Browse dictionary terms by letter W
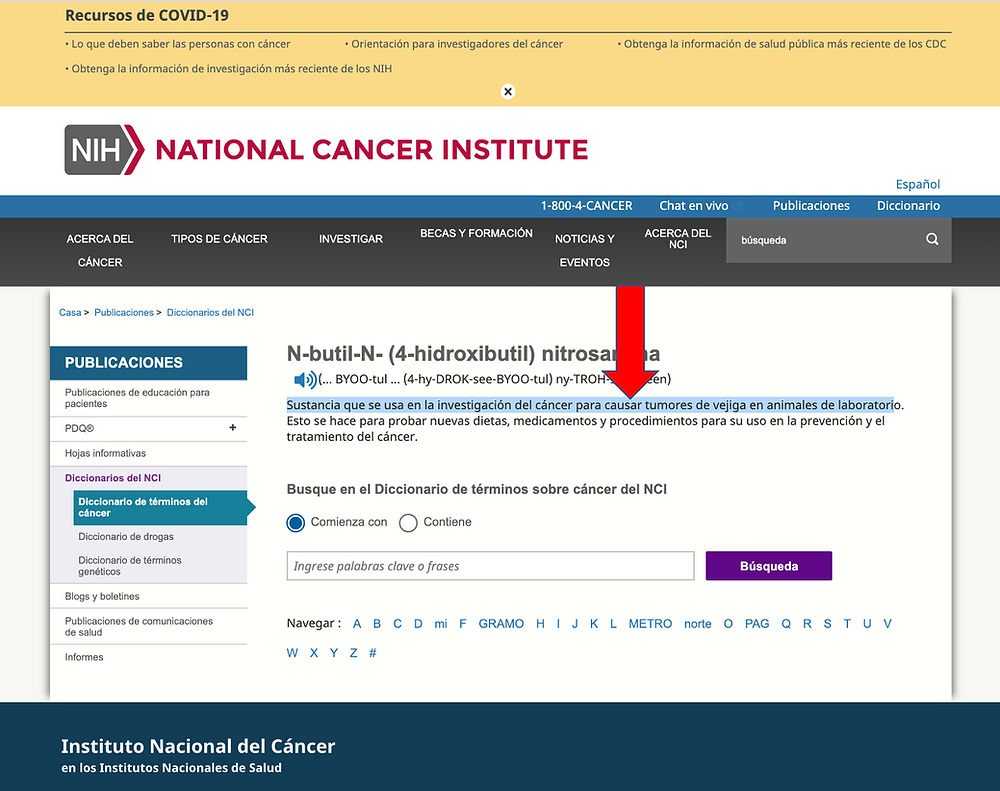 click(x=292, y=653)
